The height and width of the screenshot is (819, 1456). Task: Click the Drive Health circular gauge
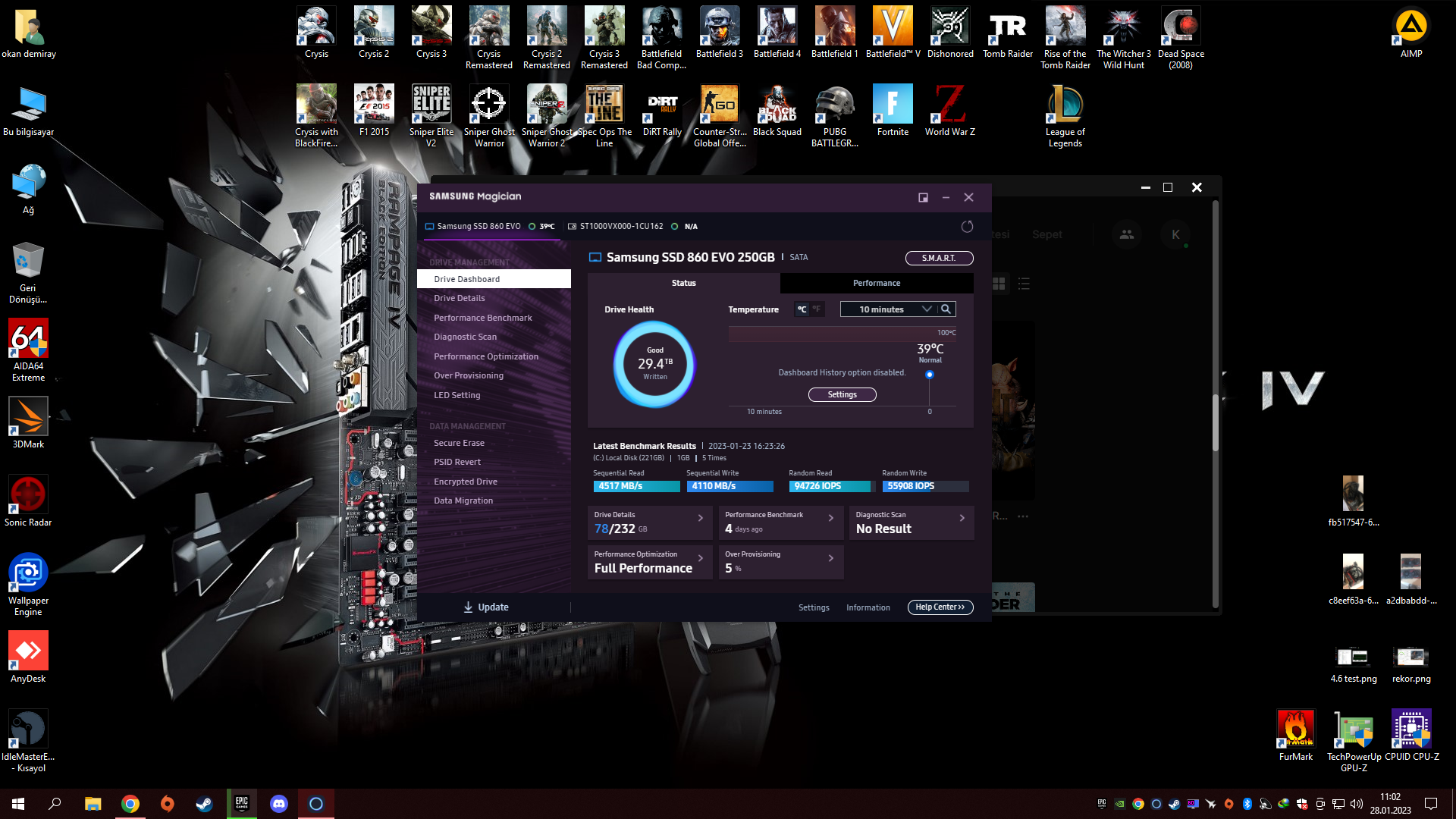click(x=654, y=364)
